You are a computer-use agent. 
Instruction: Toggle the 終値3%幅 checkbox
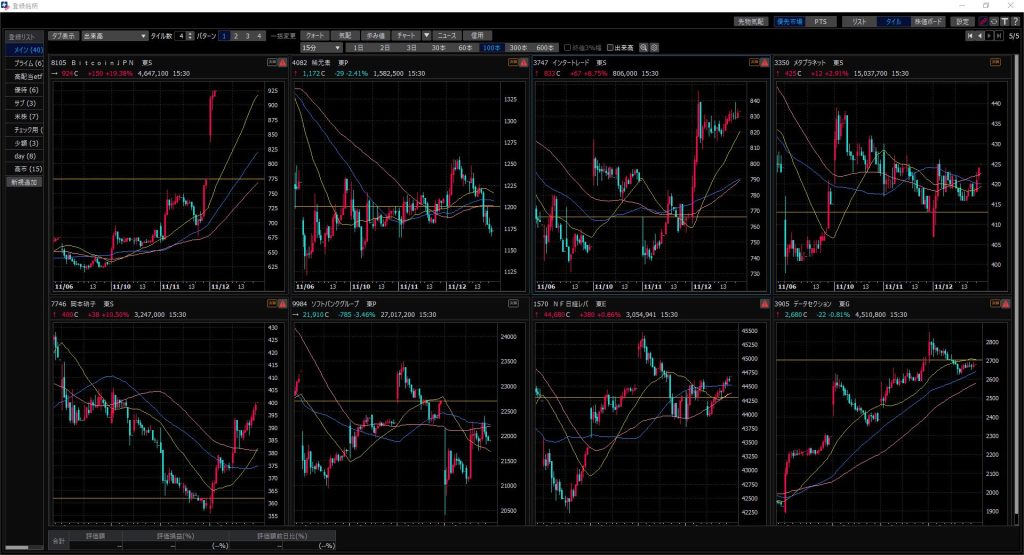(x=566, y=47)
